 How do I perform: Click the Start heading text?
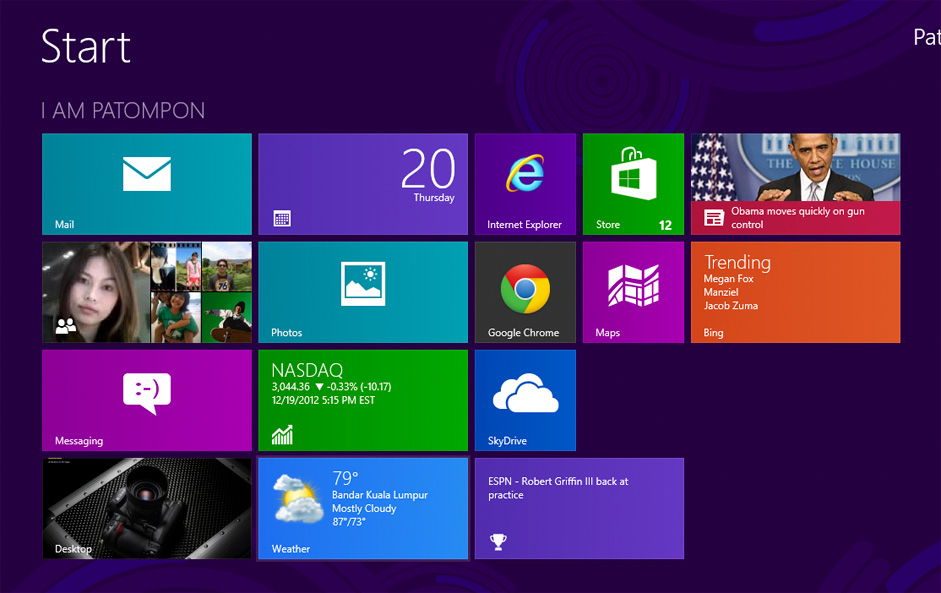click(x=86, y=47)
